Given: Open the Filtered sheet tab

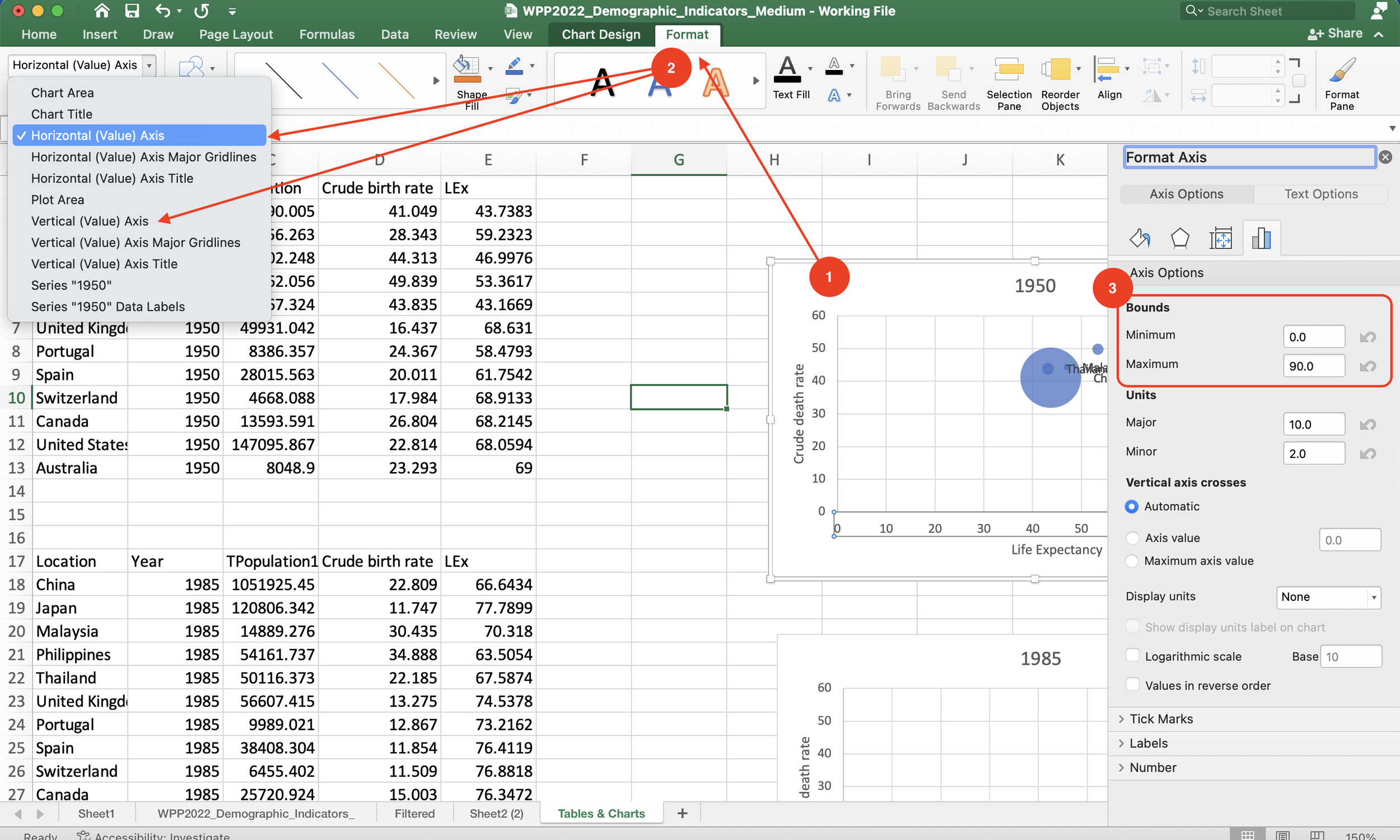Looking at the screenshot, I should point(415,813).
